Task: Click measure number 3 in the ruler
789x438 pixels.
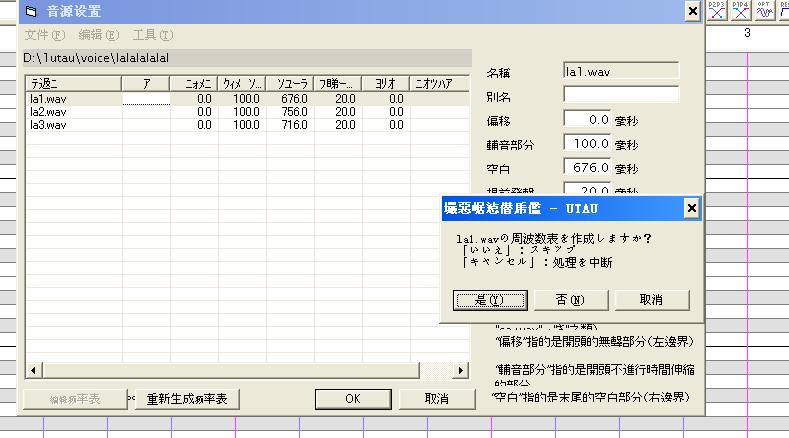Action: (x=747, y=33)
